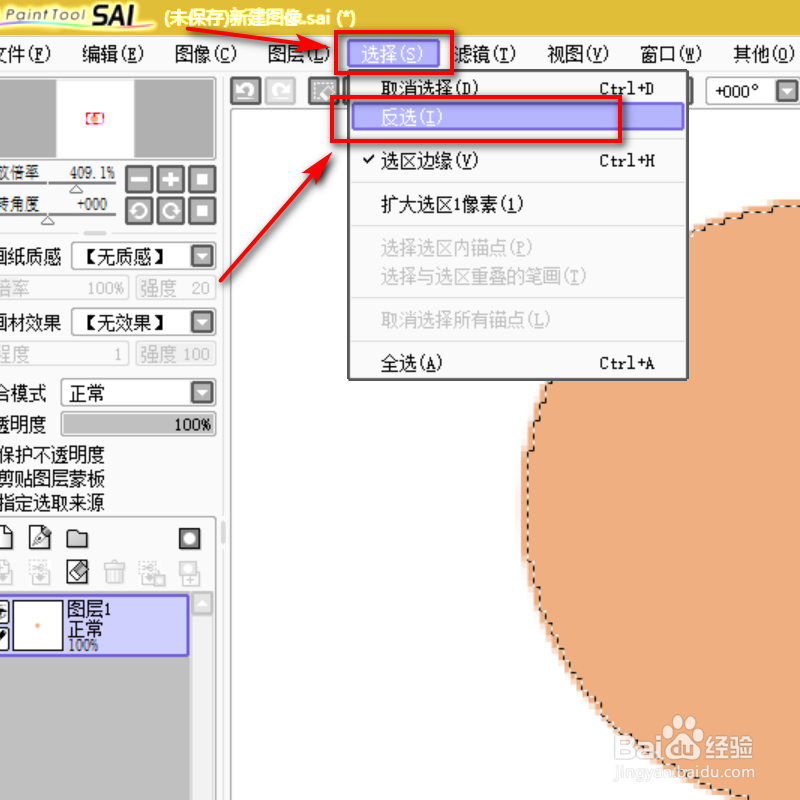Zoom out with the navigator minus button

pos(139,179)
